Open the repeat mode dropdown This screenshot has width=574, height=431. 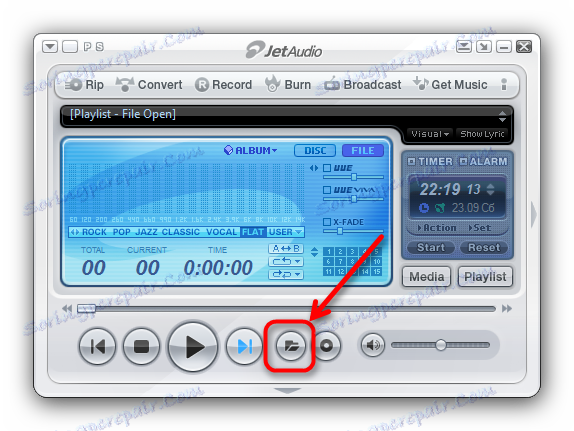click(286, 261)
